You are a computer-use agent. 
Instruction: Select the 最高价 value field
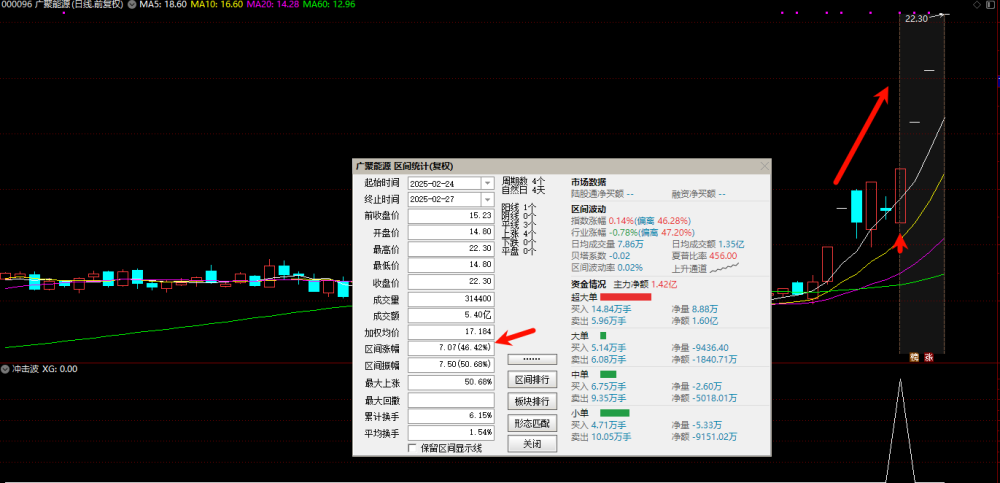451,249
